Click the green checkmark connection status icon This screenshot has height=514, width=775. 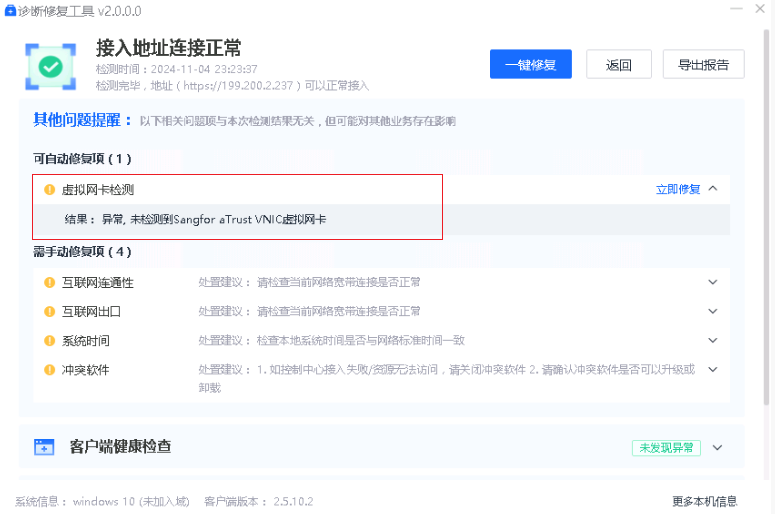point(50,67)
